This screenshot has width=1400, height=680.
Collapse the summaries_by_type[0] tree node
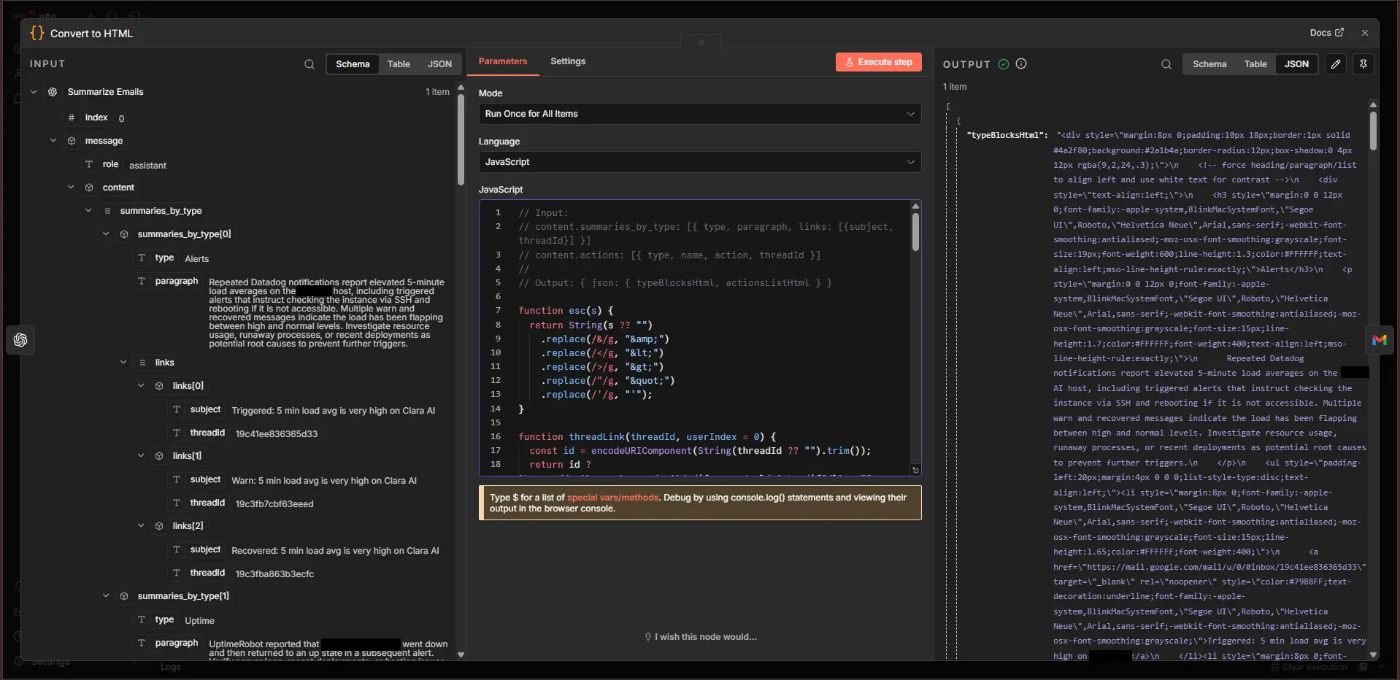(107, 234)
